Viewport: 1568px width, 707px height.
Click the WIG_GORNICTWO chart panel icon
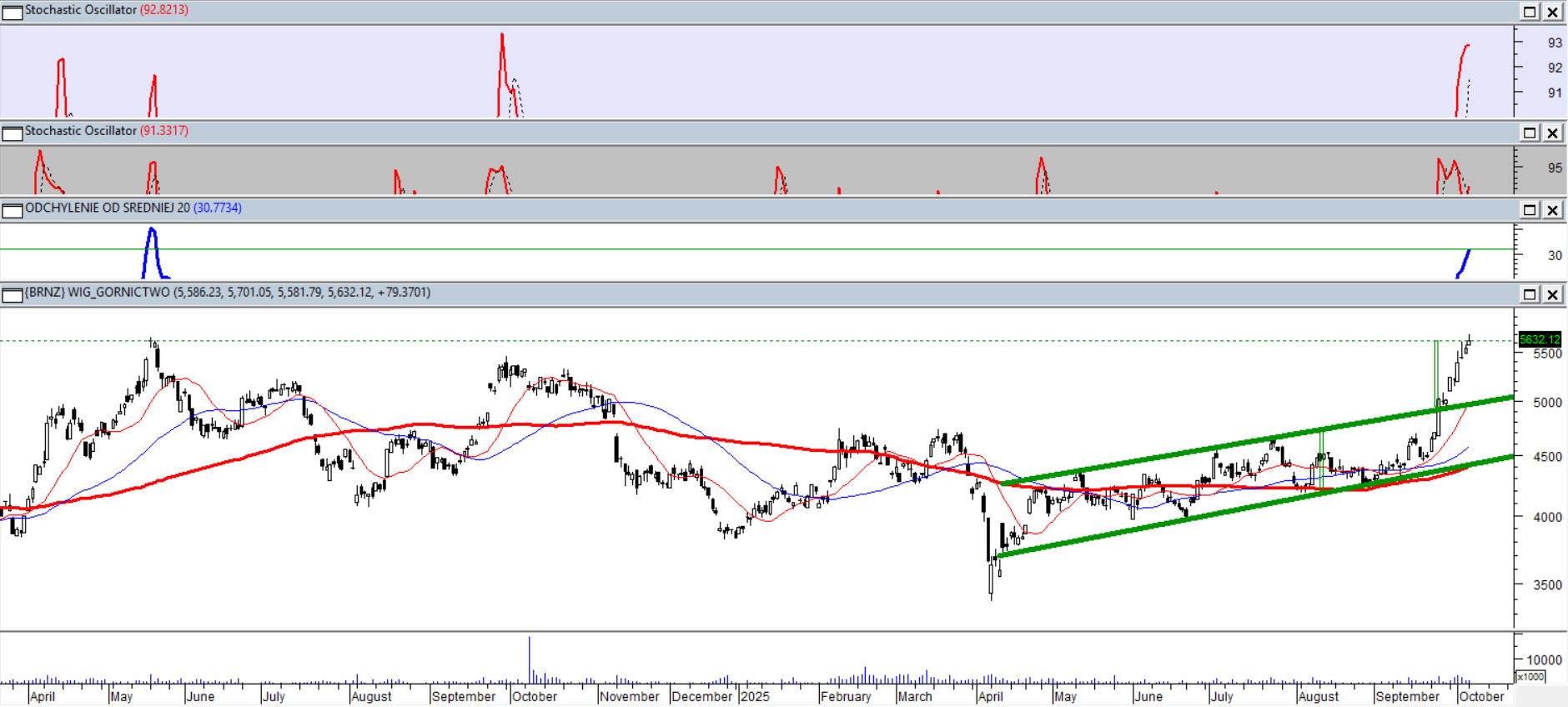13,294
